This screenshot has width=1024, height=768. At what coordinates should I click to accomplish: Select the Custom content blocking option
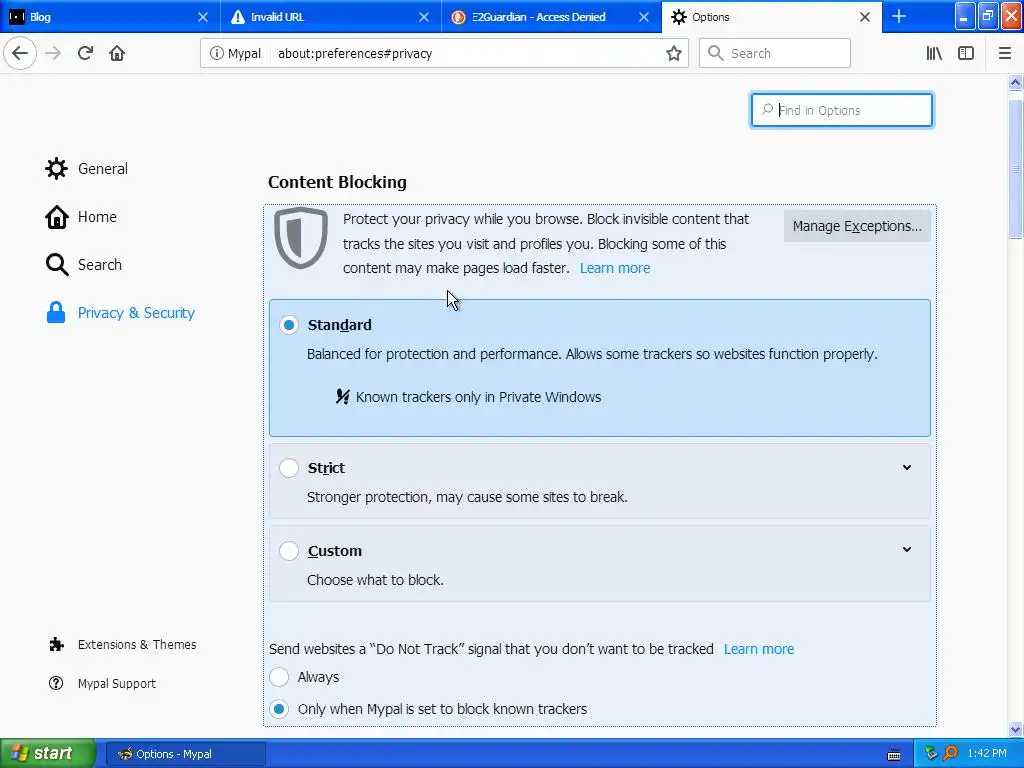(x=289, y=551)
